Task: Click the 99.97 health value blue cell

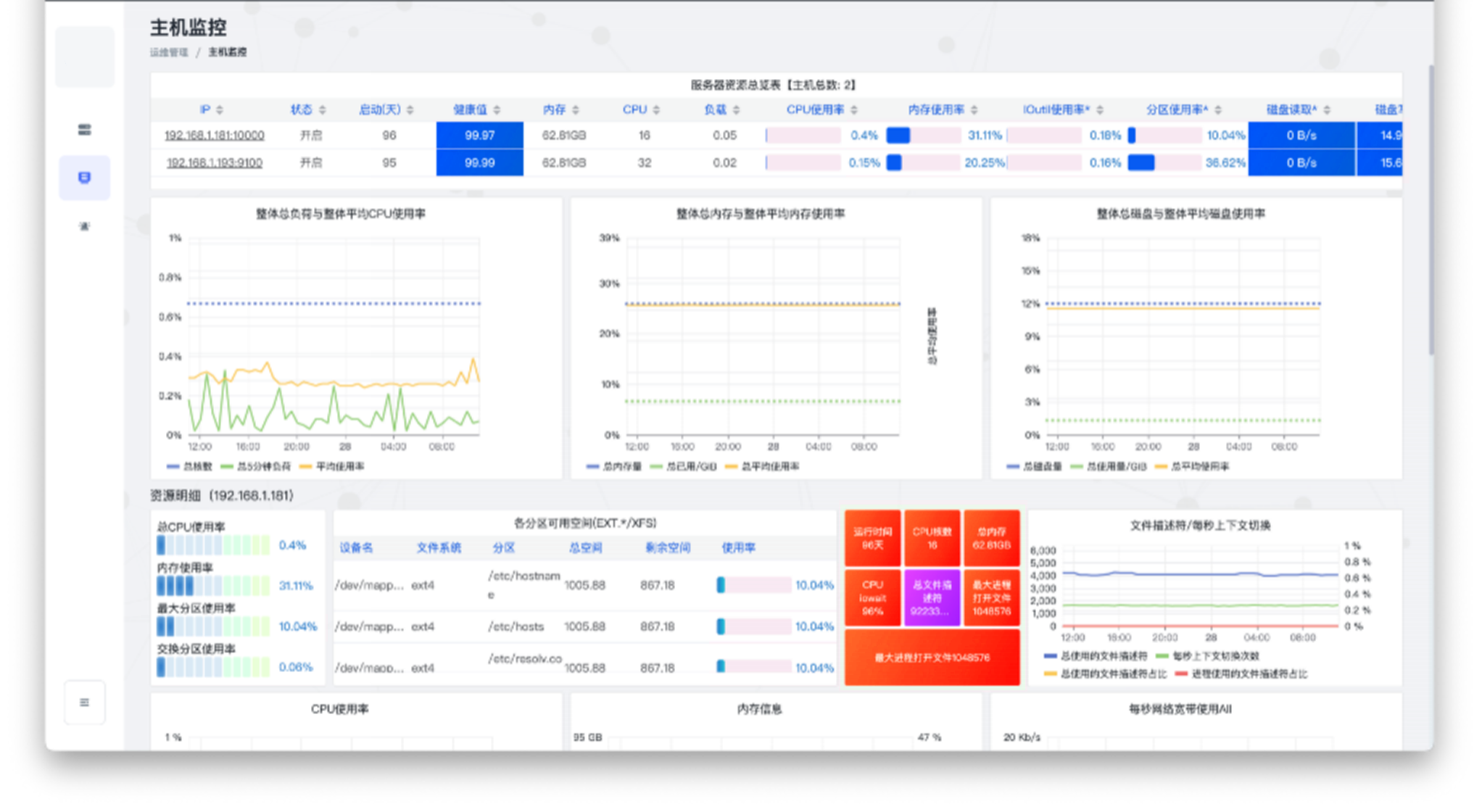Action: point(479,136)
